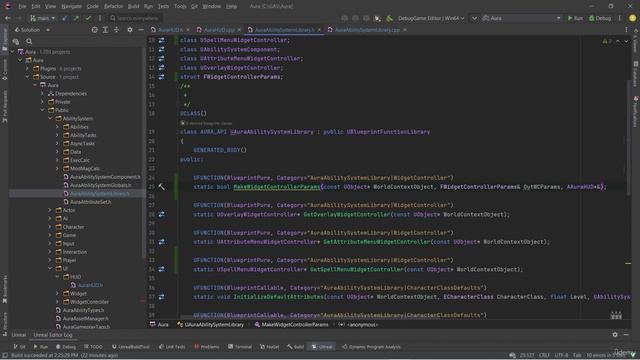Collapse the AbilitySystem folder
This screenshot has height=360, width=640.
(x=50, y=118)
